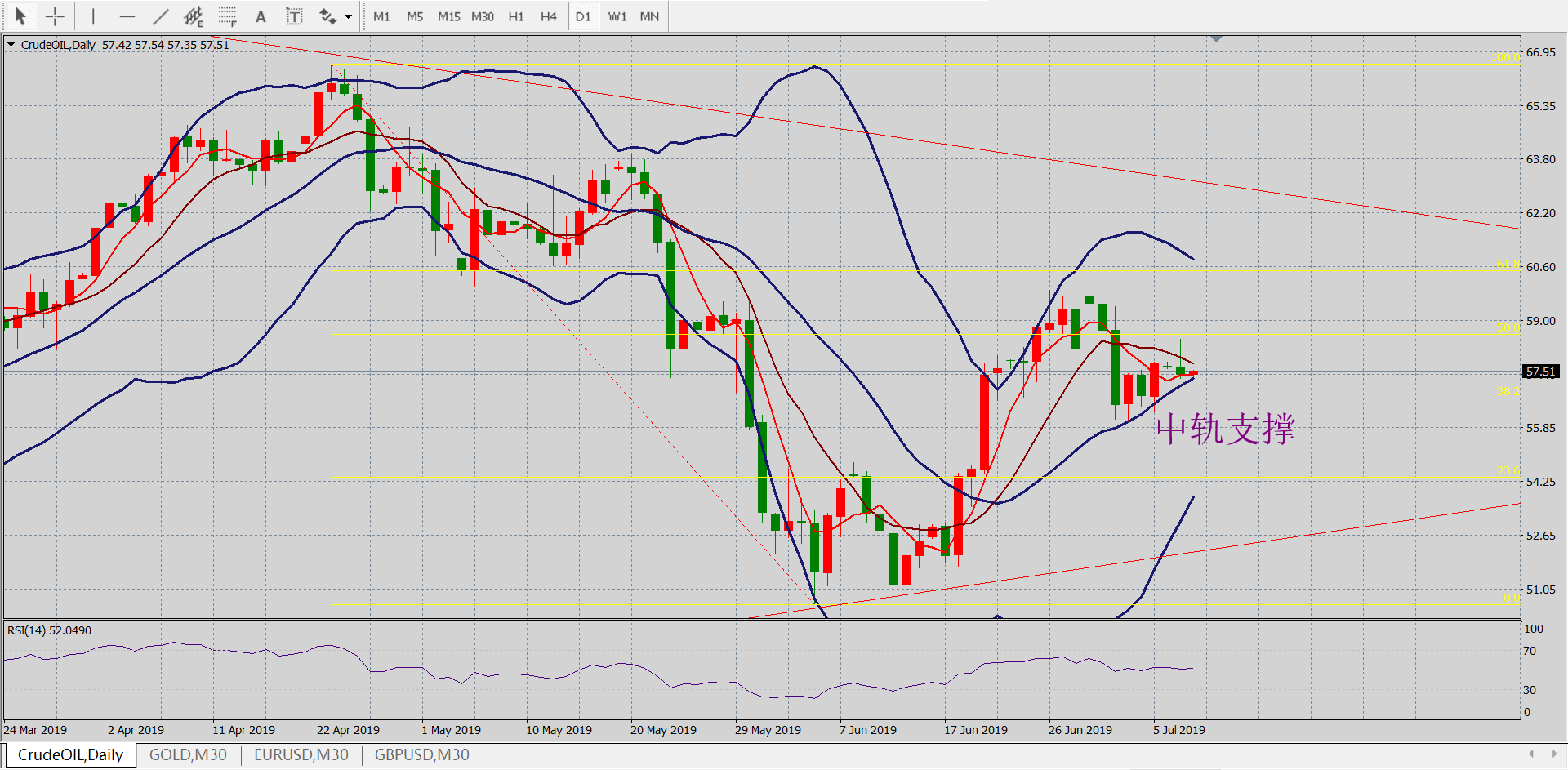The height and width of the screenshot is (770, 1568).
Task: Click the 62.20 price scale label
Action: tap(1541, 213)
